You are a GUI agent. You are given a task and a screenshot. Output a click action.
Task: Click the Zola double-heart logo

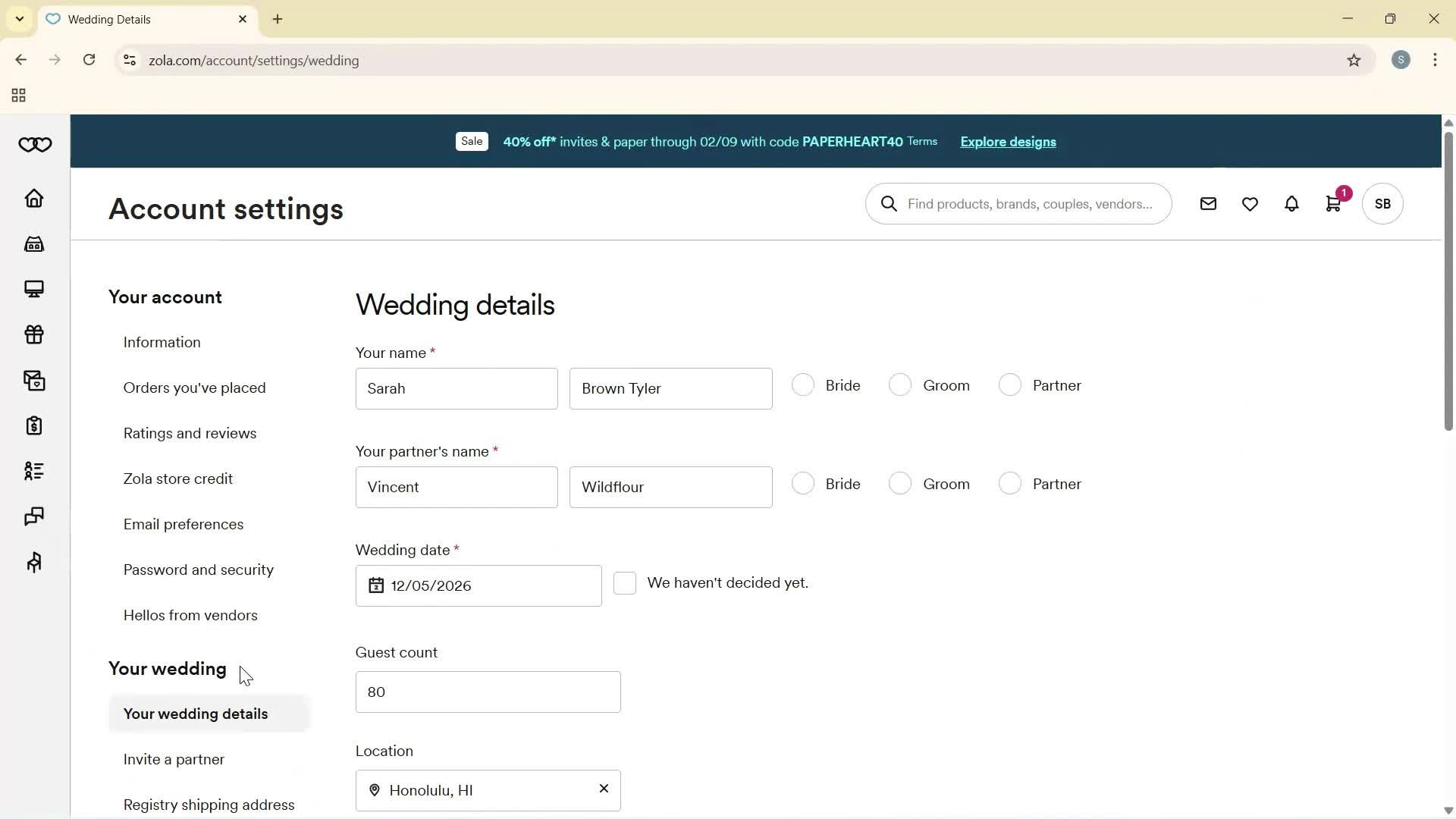pos(35,145)
